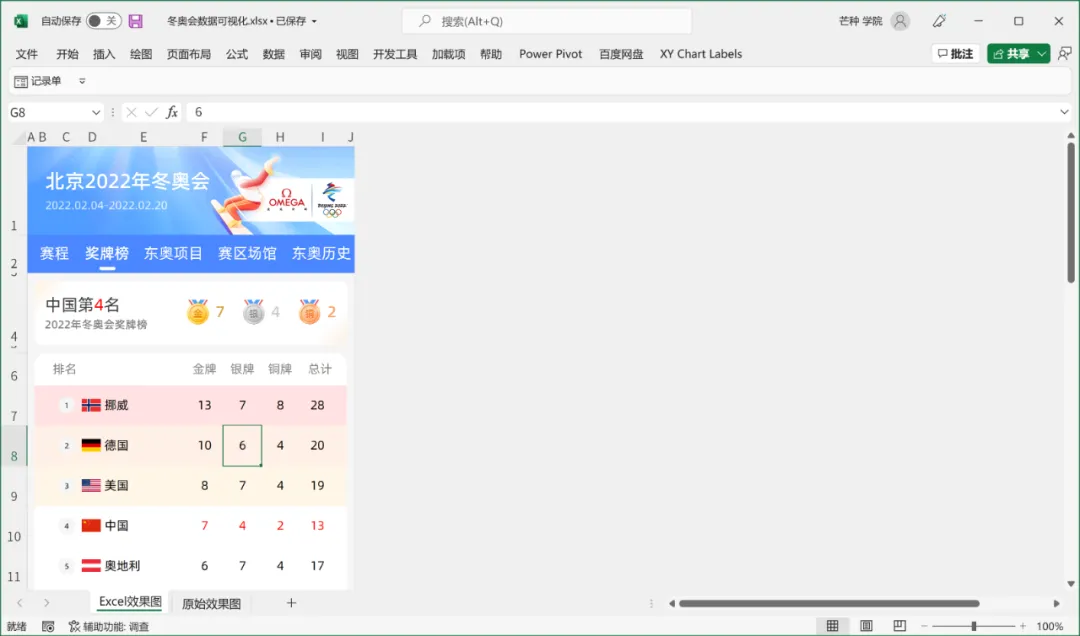This screenshot has height=636, width=1080.
Task: Switch to the 原始效果图 sheet tab
Action: [x=211, y=604]
